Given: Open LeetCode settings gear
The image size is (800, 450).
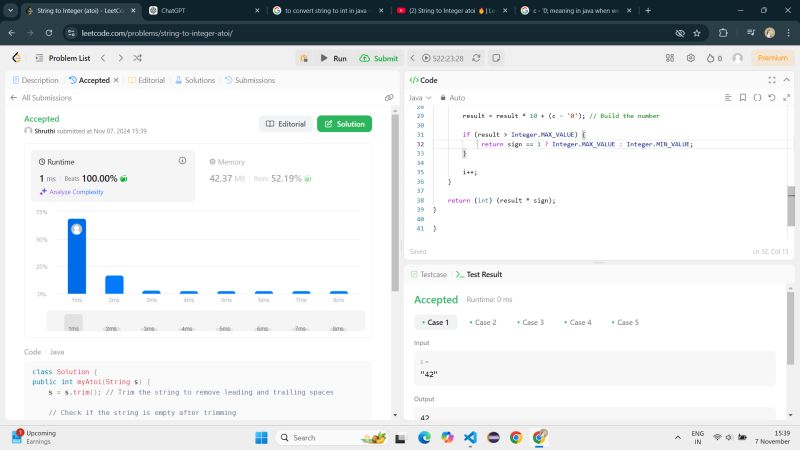Looking at the screenshot, I should pyautogui.click(x=691, y=58).
